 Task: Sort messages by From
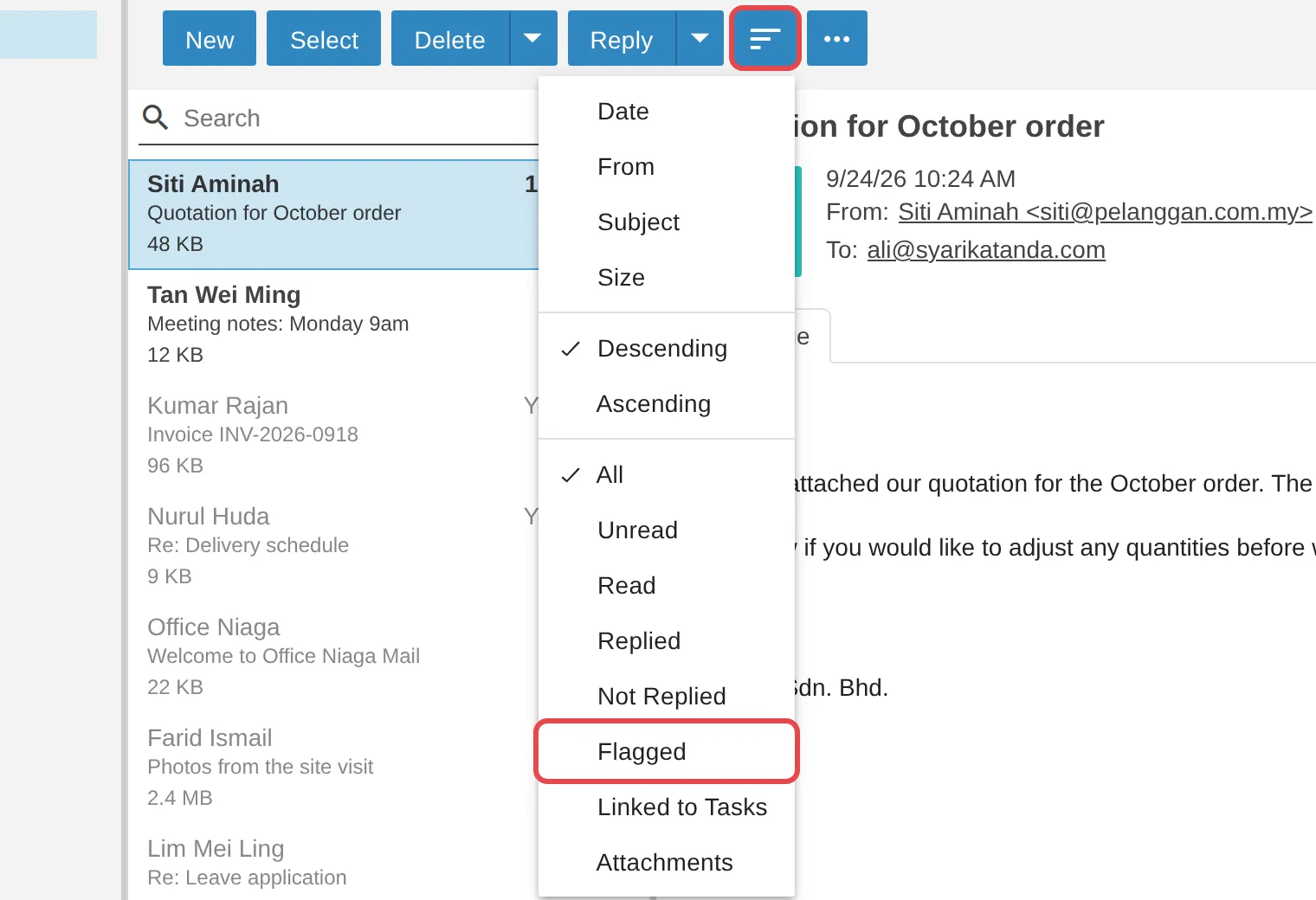[x=667, y=166]
